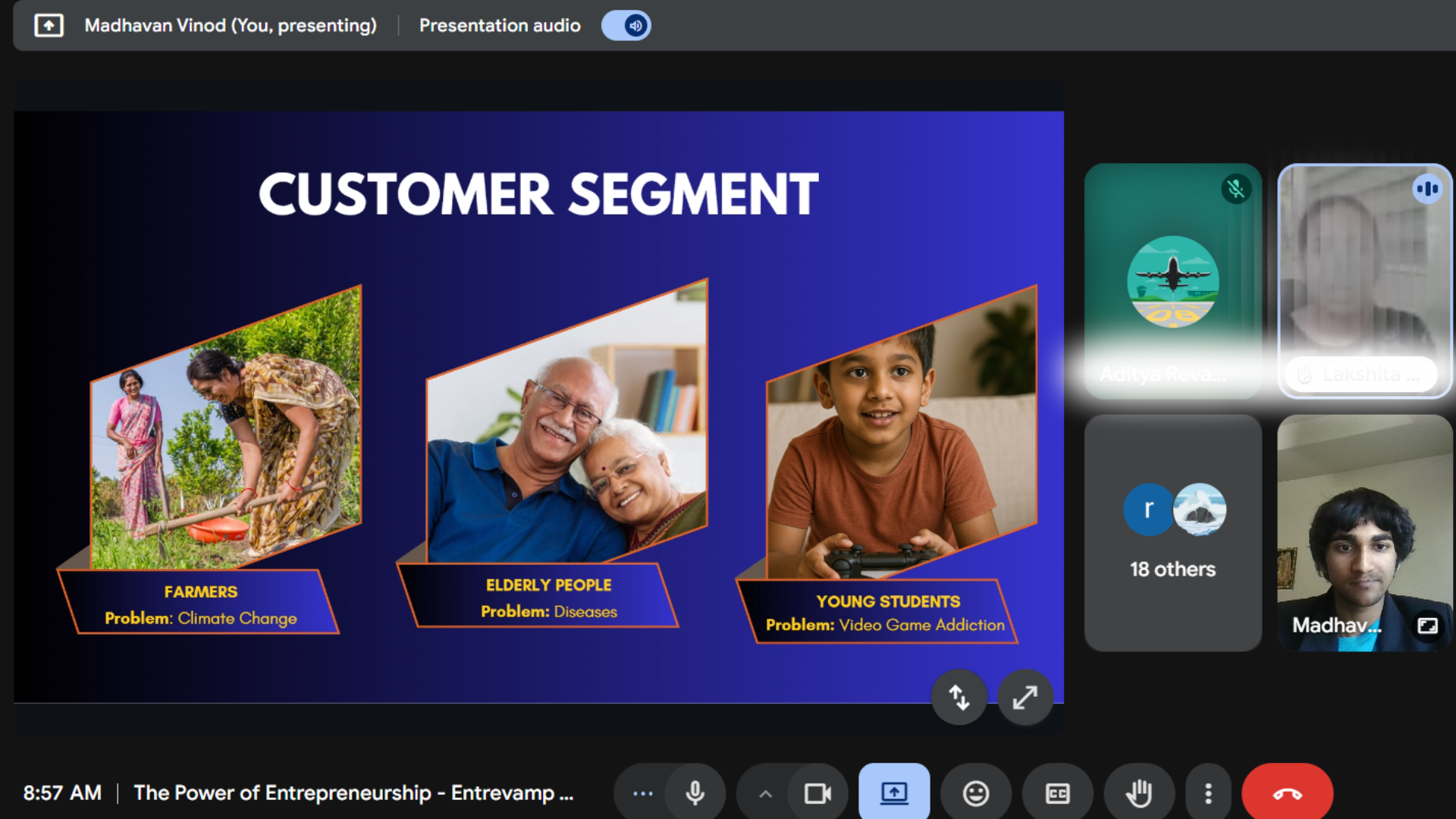Turn on captions with the CC icon
The width and height of the screenshot is (1456, 819).
(1057, 792)
